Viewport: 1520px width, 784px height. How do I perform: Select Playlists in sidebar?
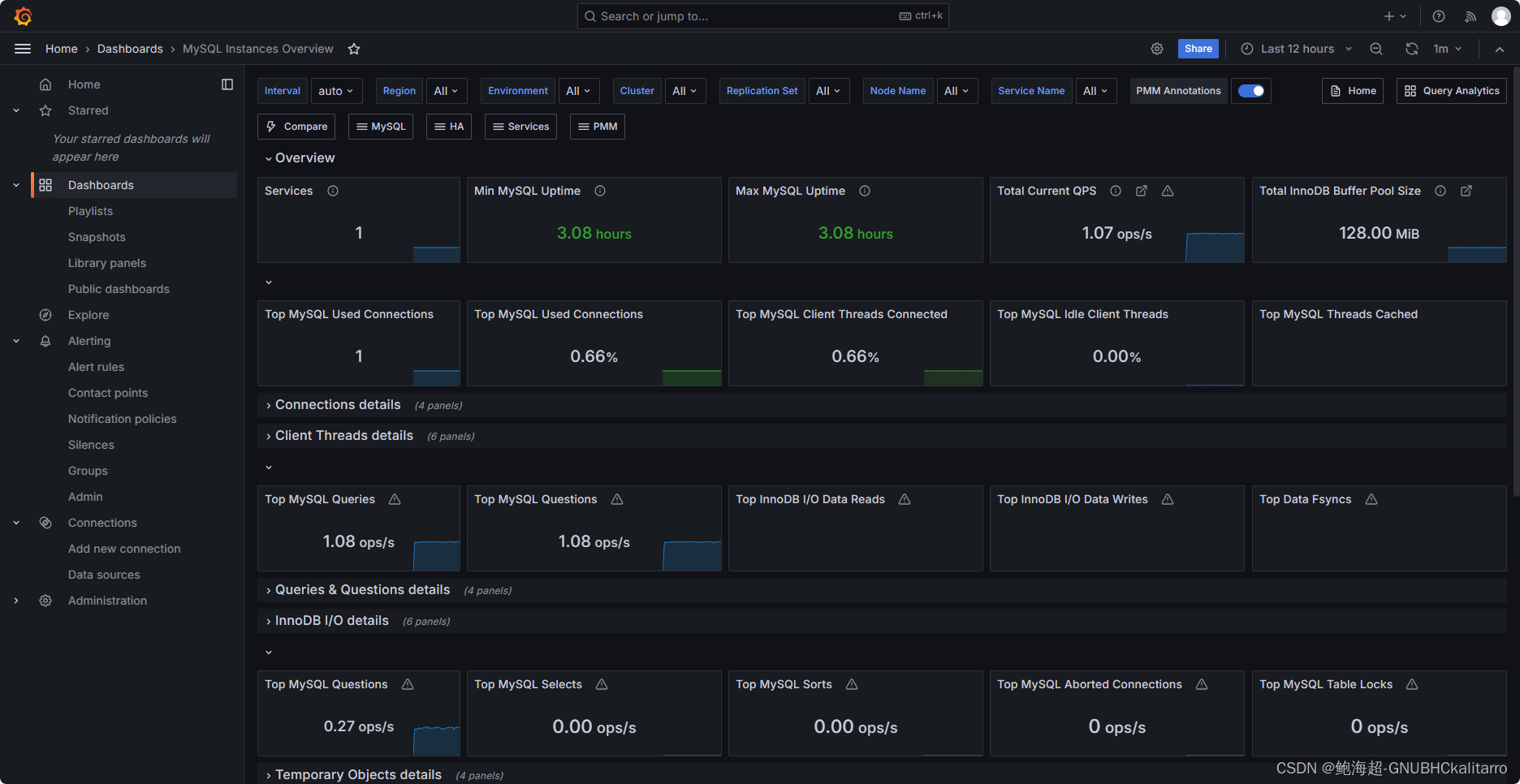90,211
